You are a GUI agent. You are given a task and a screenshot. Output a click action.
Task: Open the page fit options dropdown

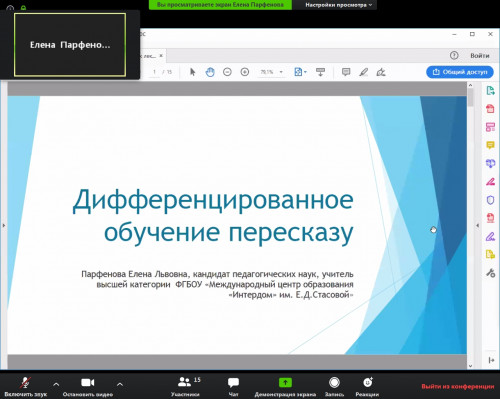click(300, 72)
